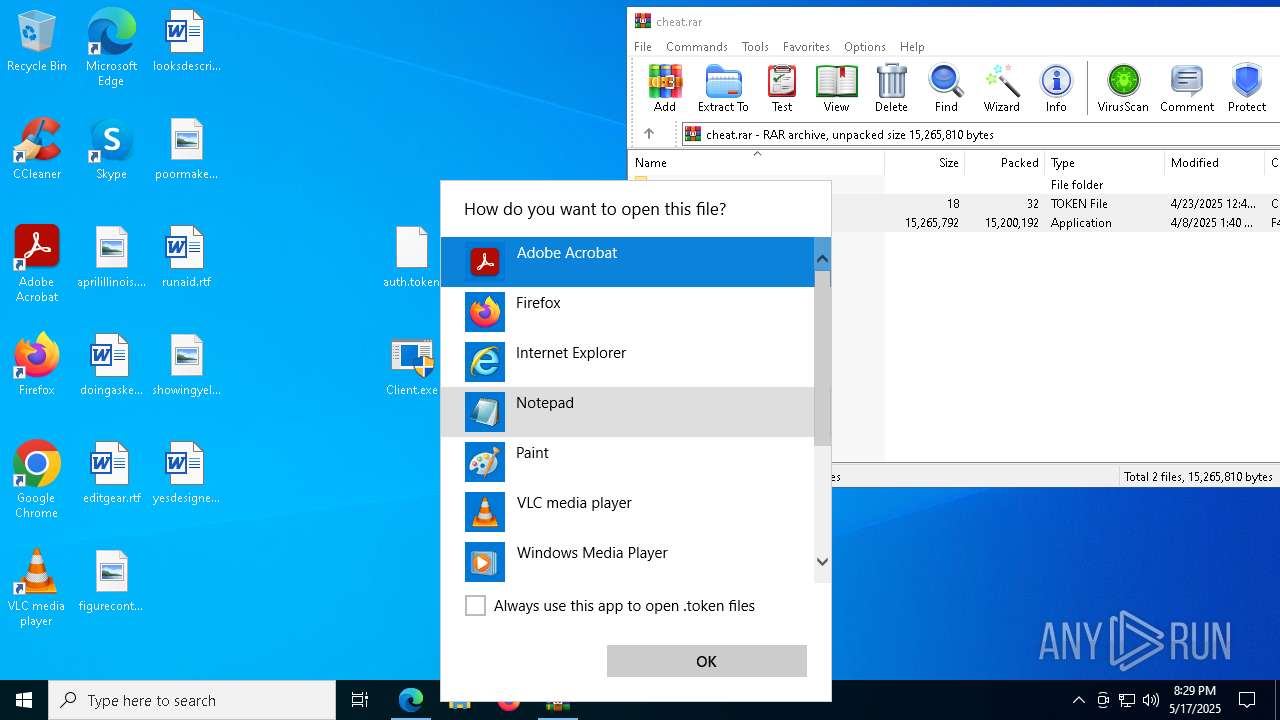Screen dimensions: 1280x720
Task: Open the View tool in WinRAR
Action: 836,88
